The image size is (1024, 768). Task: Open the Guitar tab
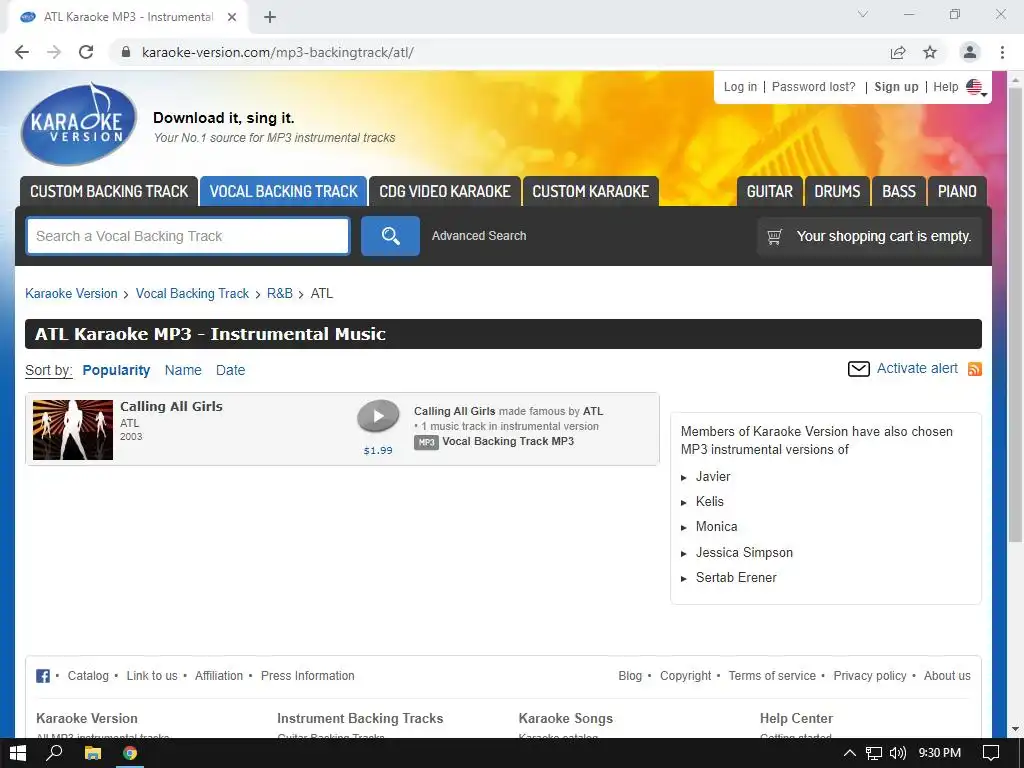point(769,191)
